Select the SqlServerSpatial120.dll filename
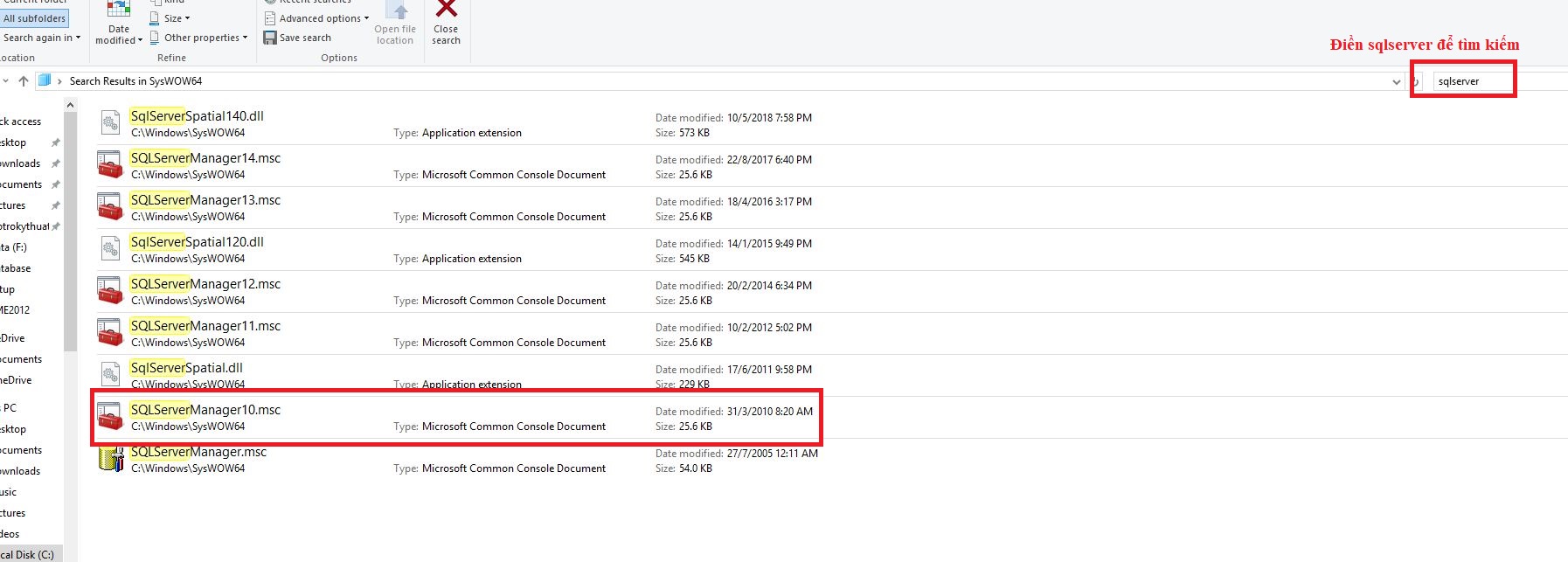1568x562 pixels. [x=197, y=242]
